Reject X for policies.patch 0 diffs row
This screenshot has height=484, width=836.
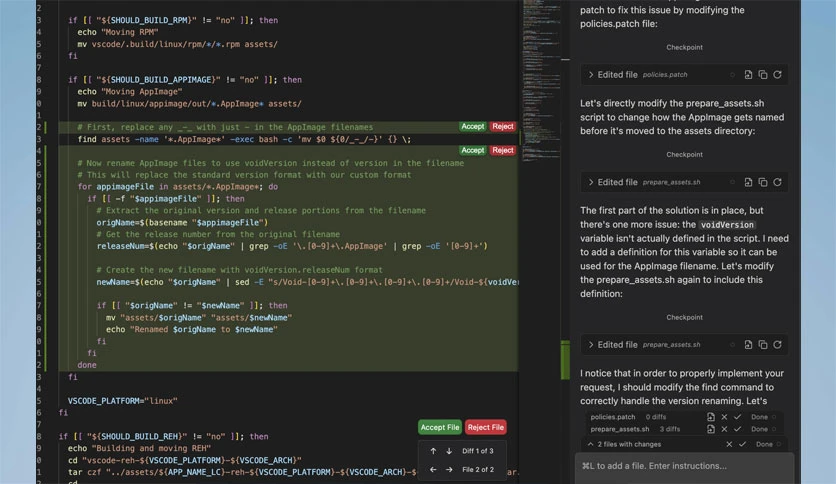coord(724,417)
